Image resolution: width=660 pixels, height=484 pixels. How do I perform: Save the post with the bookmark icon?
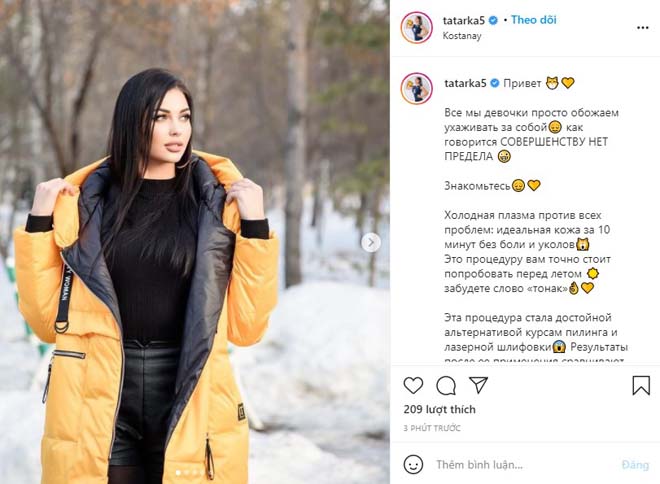641,385
